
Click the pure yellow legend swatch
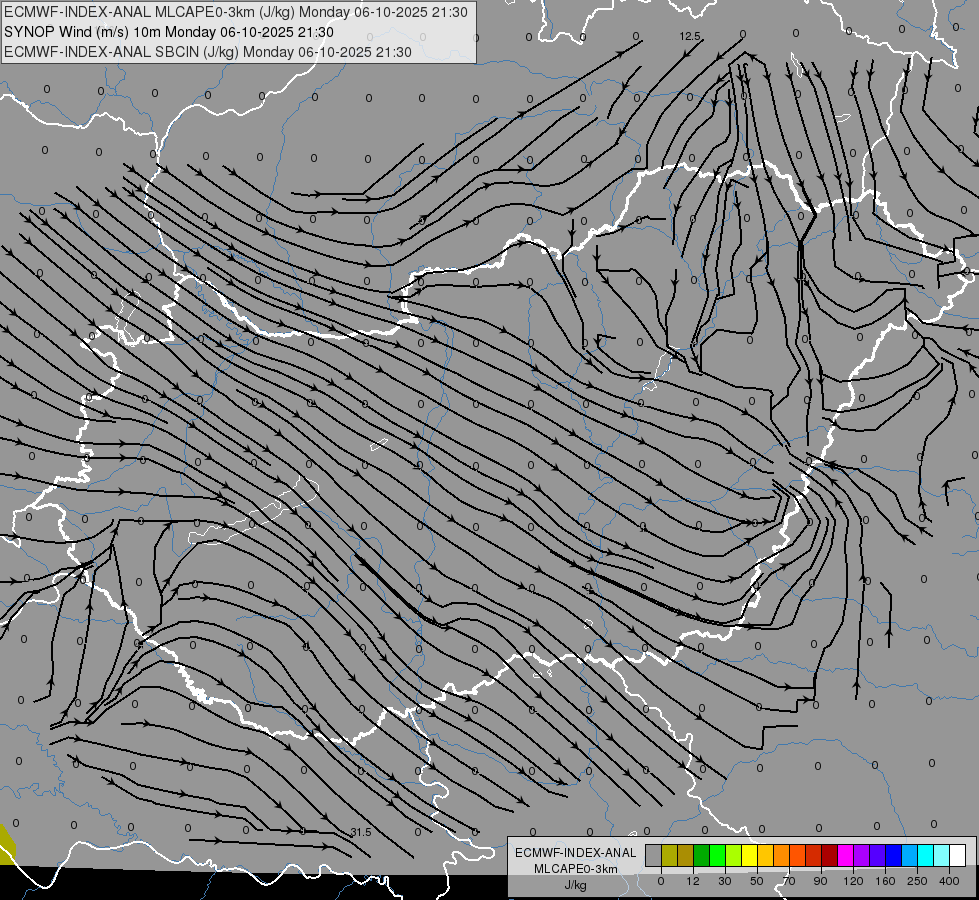[x=749, y=855]
